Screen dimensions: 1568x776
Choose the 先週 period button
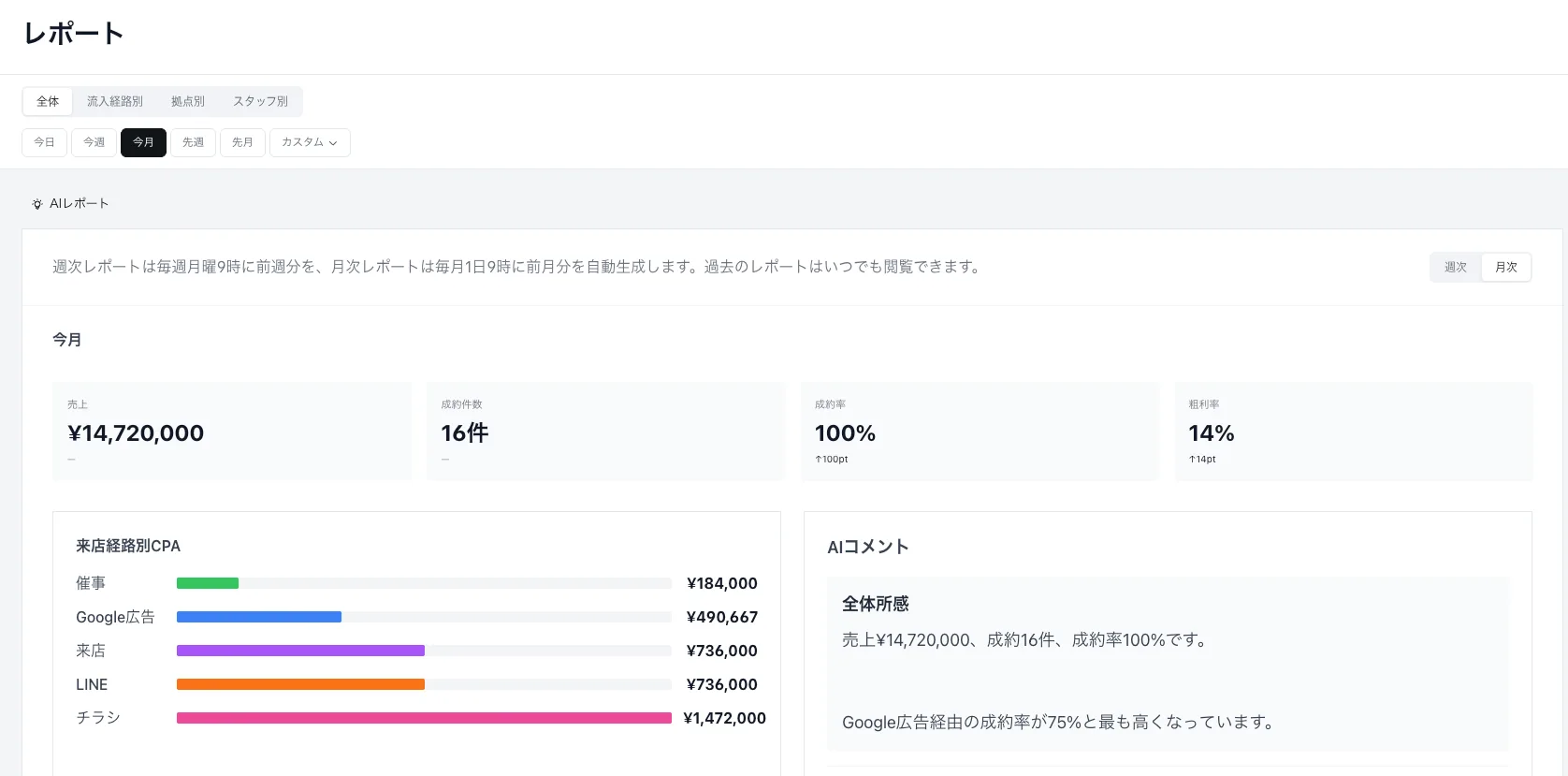pos(193,142)
